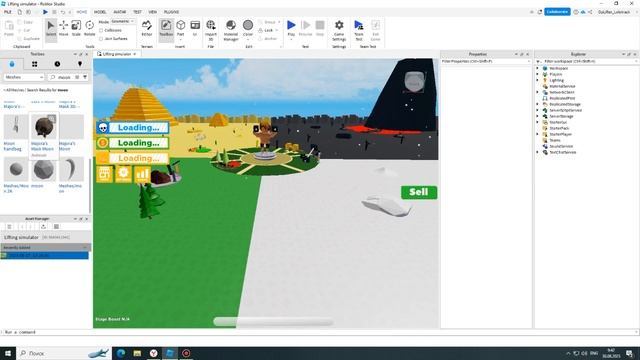Open the FILE menu

[8, 12]
